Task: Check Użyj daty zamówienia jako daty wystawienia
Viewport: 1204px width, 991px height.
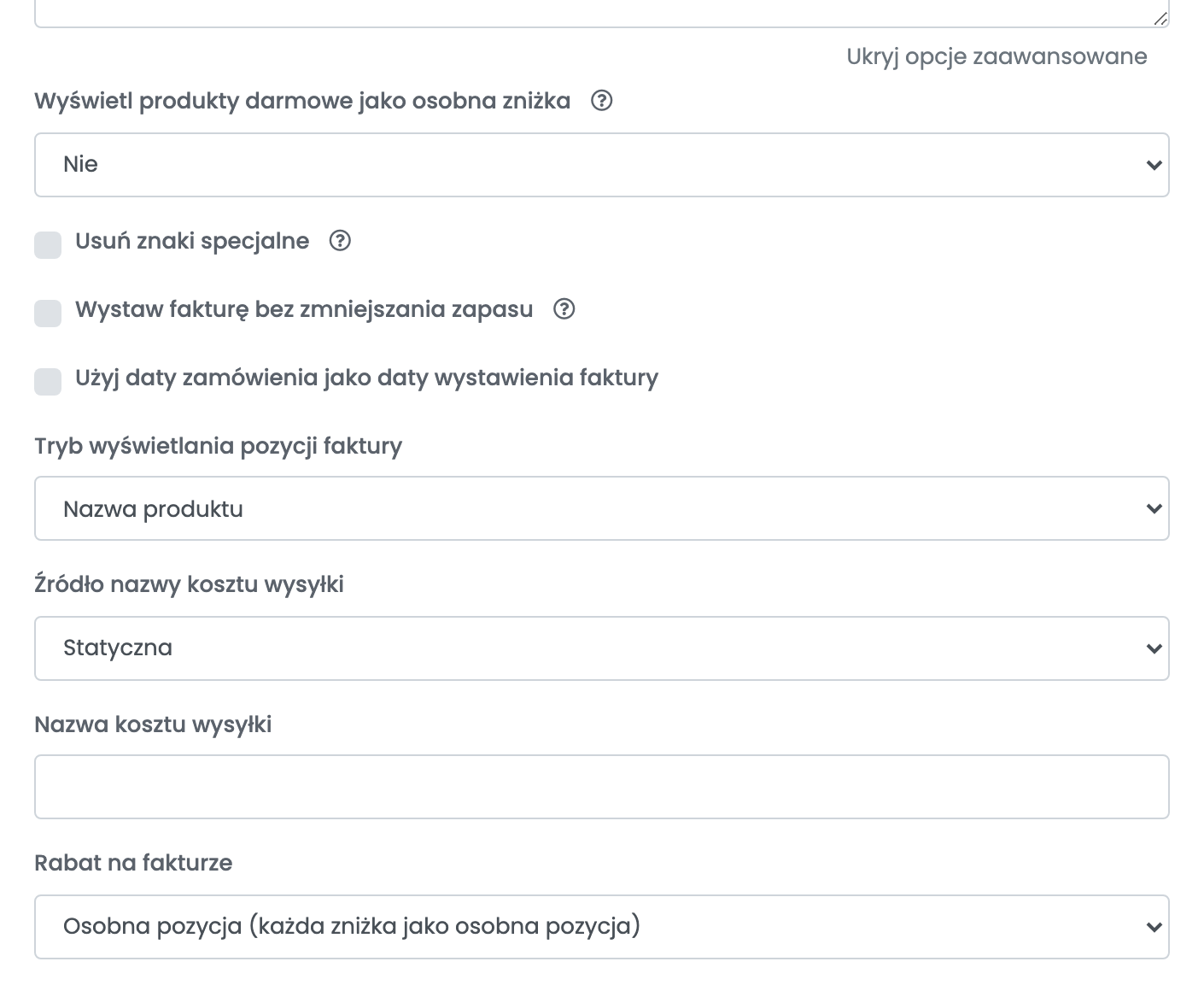Action: click(48, 381)
